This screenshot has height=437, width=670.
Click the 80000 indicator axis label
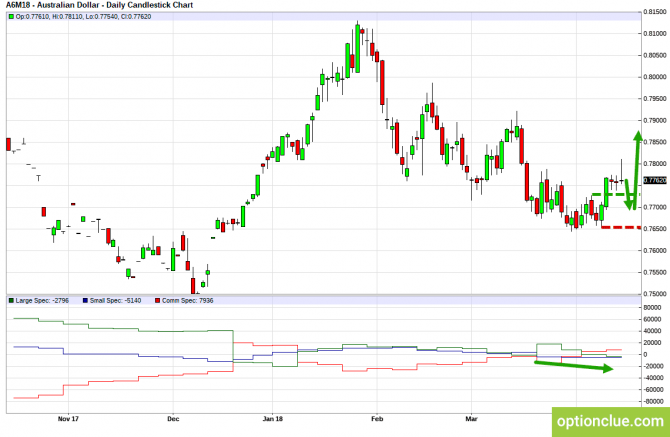point(652,308)
